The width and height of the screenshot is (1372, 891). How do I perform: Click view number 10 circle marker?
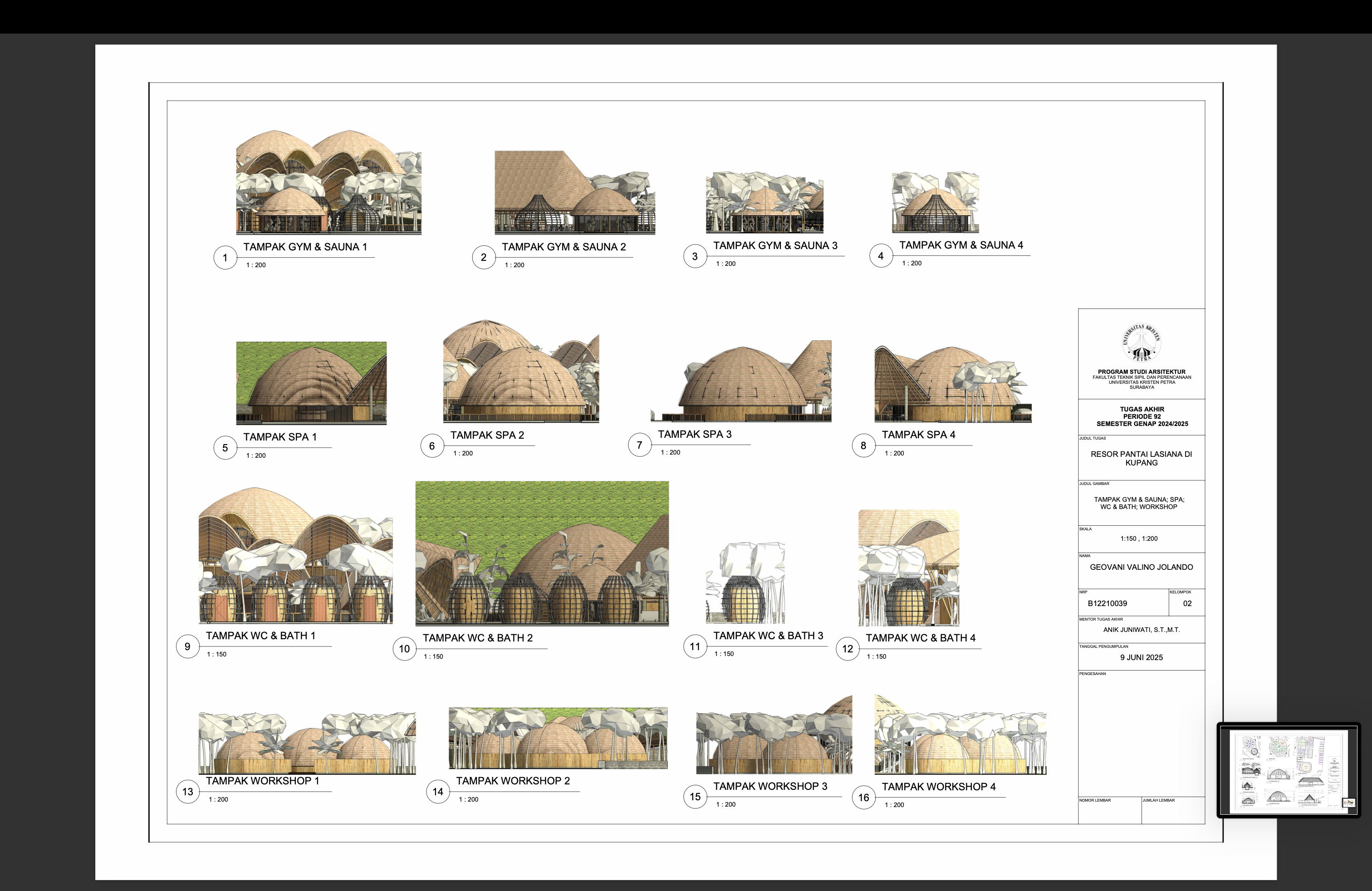(404, 649)
